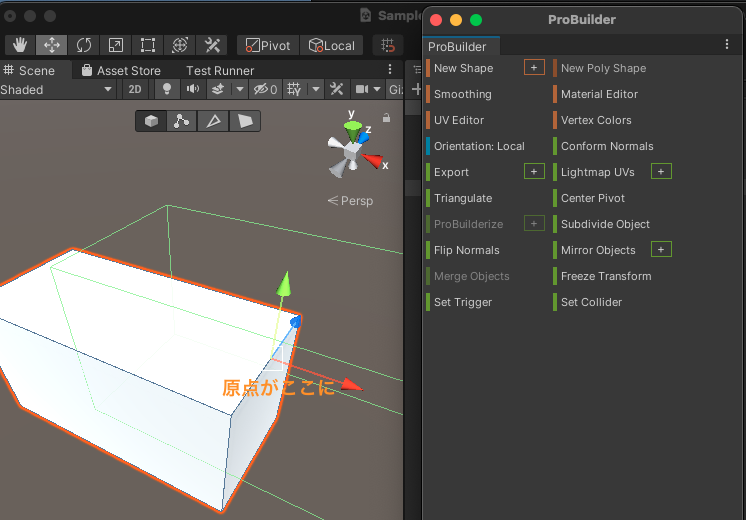Screen dimensions: 746x520
Task: Toggle scene lighting bulb icon
Action: pyautogui.click(x=167, y=89)
